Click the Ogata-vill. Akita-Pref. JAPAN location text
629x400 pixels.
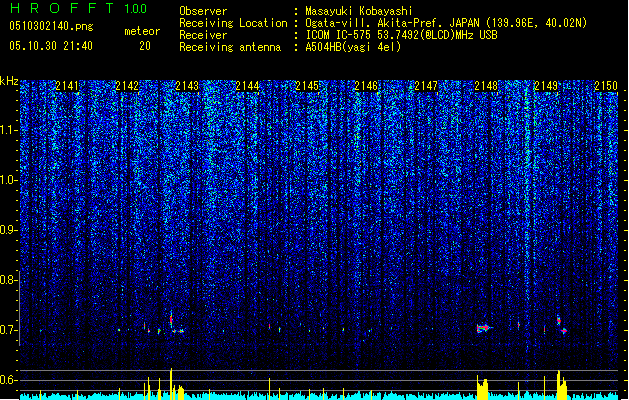click(x=446, y=23)
